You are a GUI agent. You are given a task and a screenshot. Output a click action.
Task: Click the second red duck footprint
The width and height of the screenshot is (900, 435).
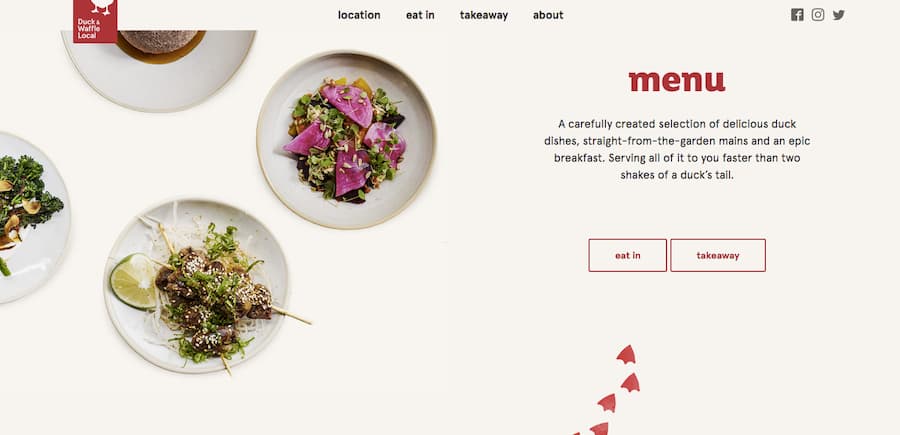[630, 383]
